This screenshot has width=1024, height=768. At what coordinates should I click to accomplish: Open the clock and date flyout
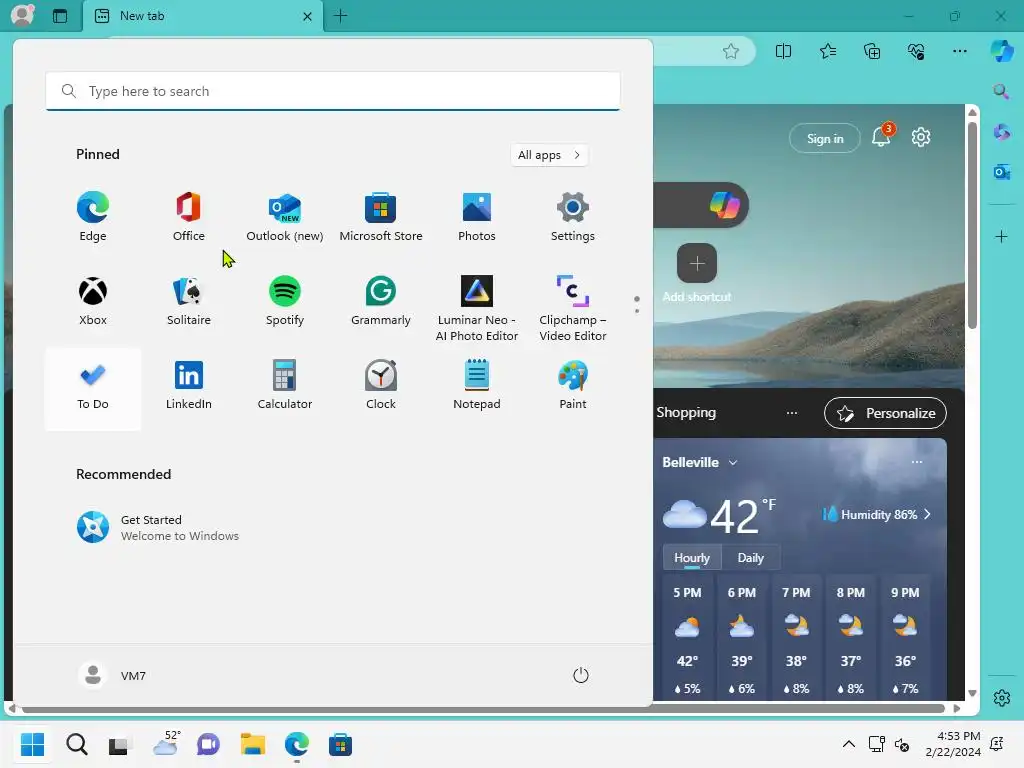tap(953, 744)
